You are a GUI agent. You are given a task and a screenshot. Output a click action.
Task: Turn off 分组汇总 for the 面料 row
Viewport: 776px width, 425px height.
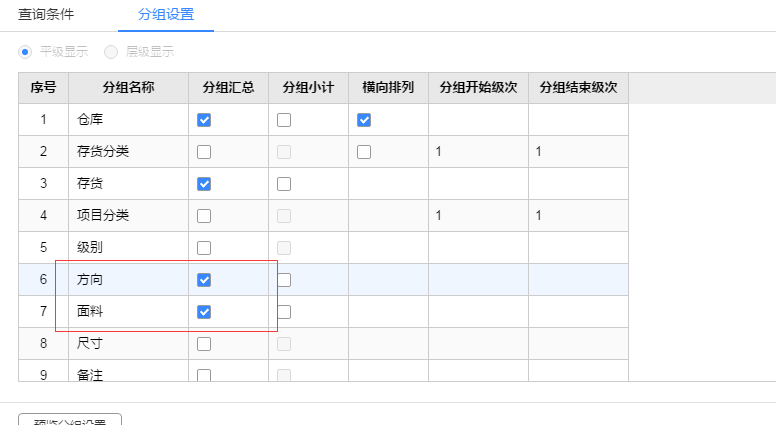click(x=204, y=312)
